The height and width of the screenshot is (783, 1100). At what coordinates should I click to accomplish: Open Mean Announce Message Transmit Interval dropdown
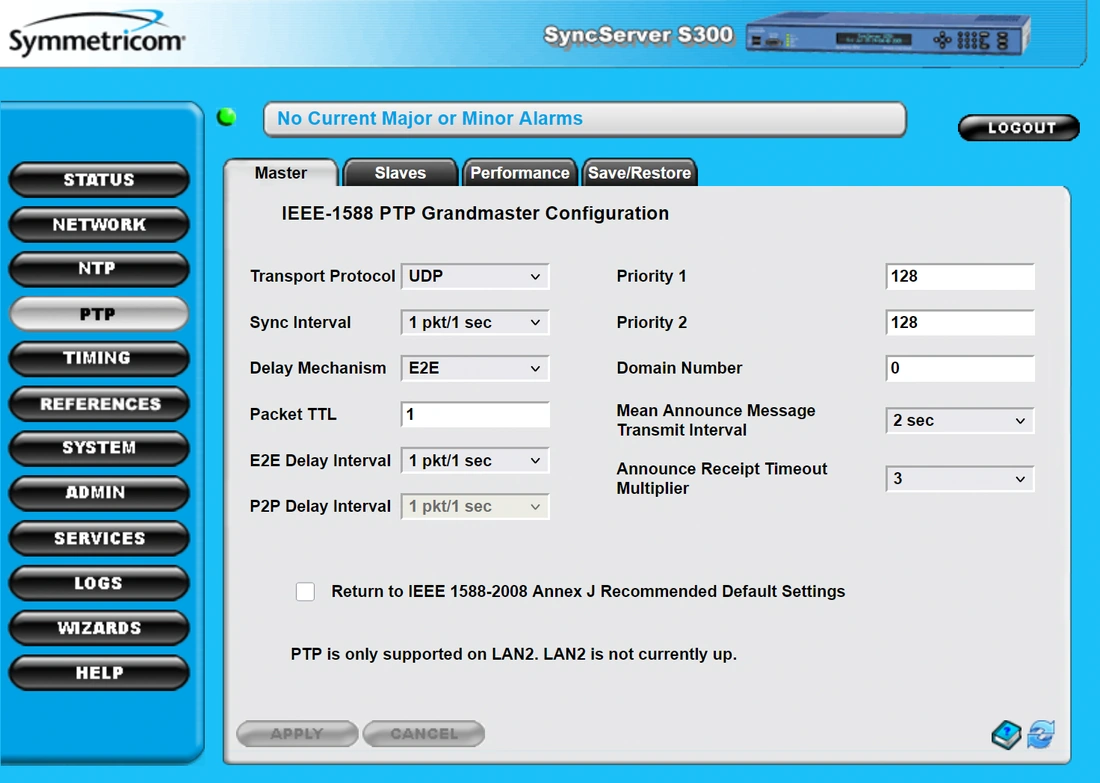pyautogui.click(x=958, y=420)
